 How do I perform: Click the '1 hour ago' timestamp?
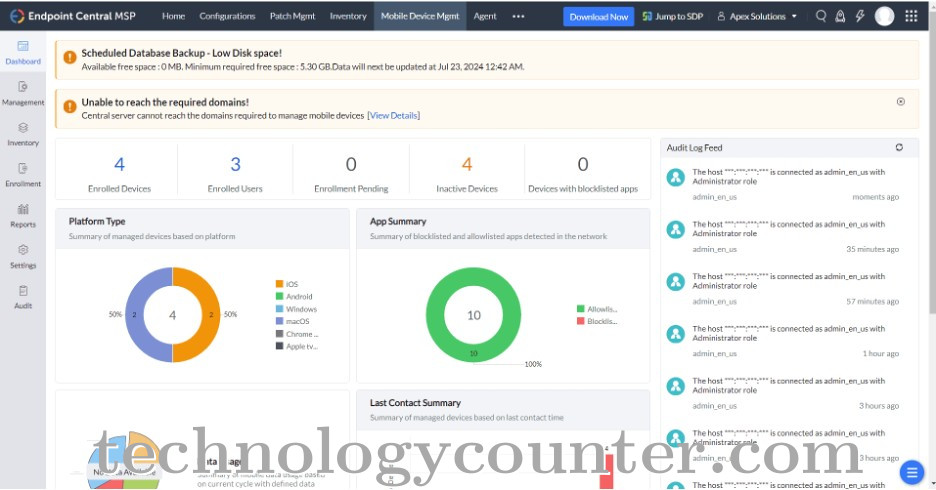coord(880,353)
